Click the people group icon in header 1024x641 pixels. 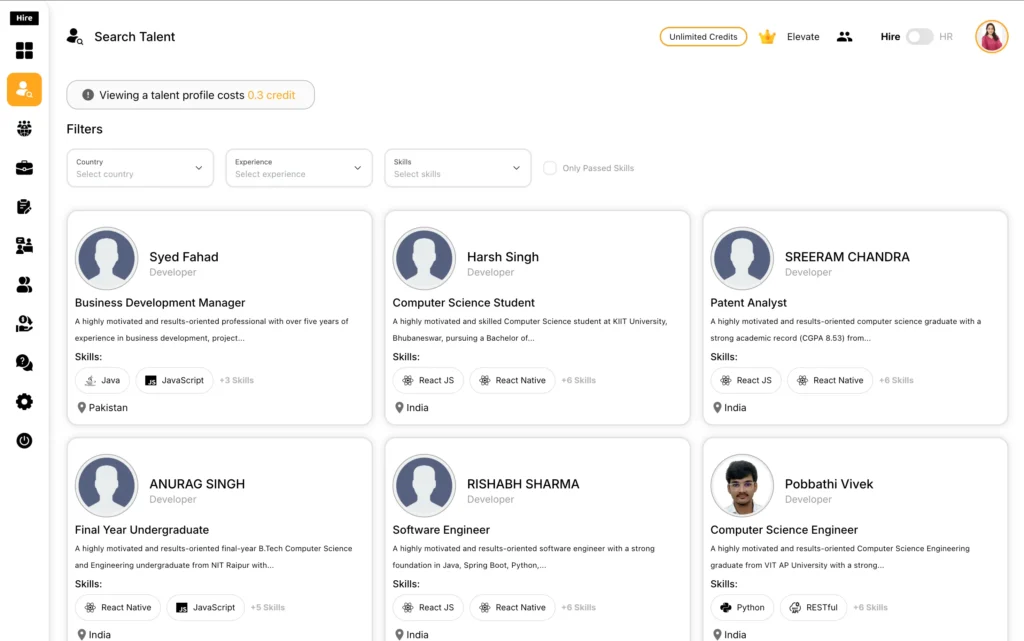(845, 37)
